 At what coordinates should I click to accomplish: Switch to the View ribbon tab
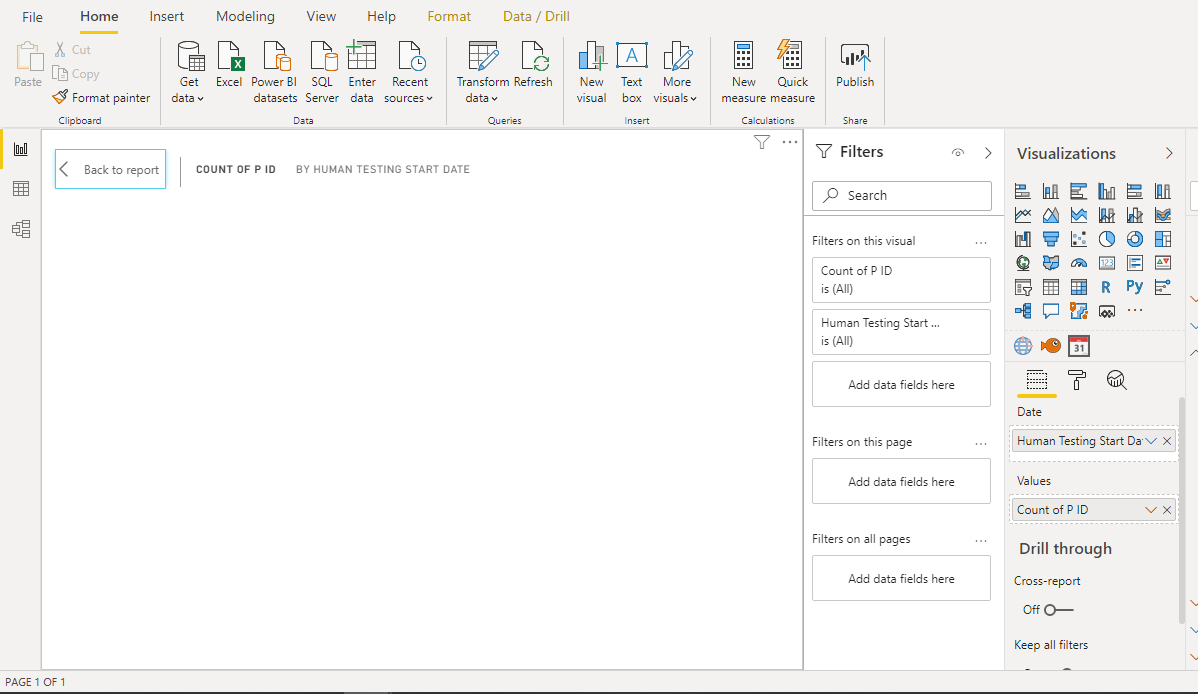(321, 16)
